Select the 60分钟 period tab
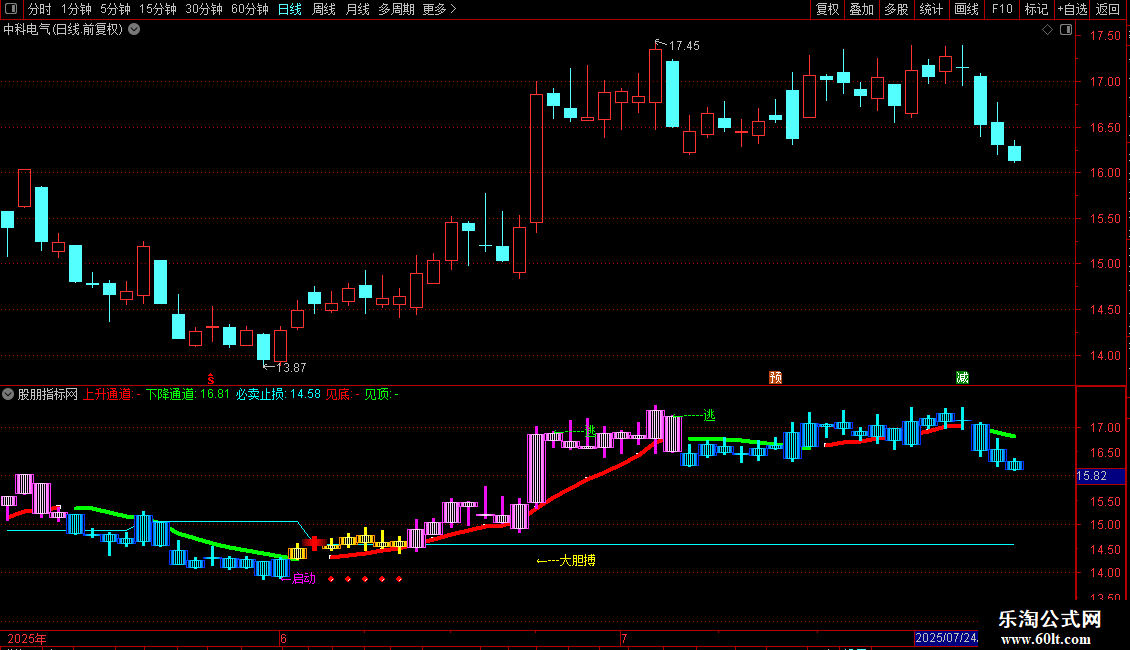The image size is (1130, 650). coord(249,9)
